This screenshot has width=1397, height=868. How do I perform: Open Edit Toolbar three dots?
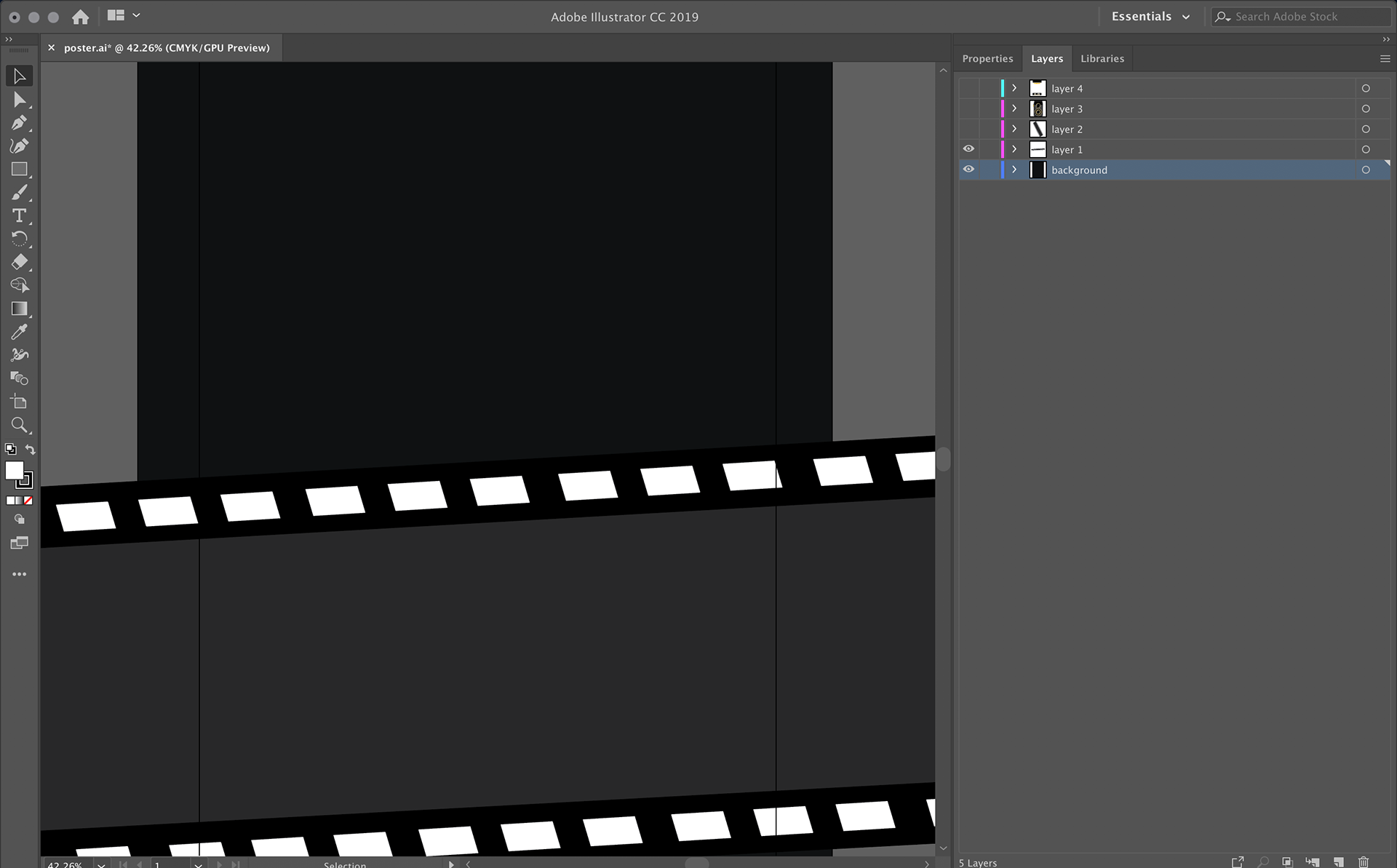20,574
